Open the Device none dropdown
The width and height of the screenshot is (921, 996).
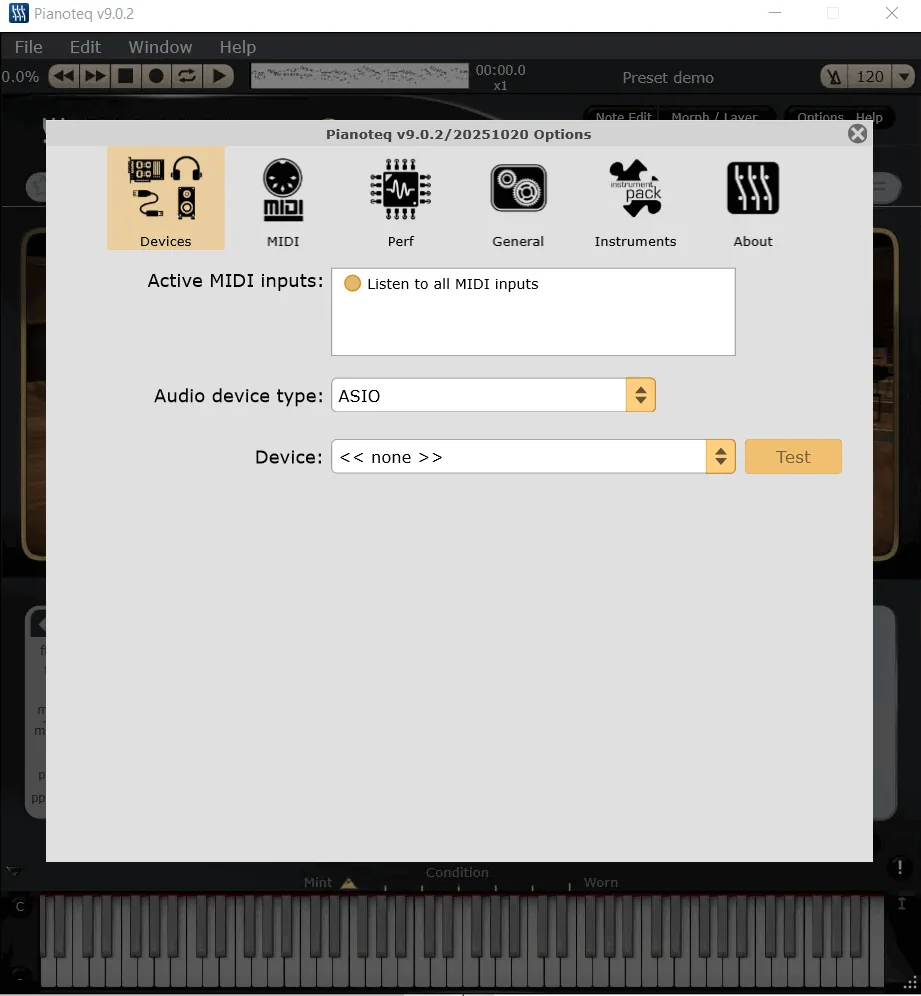(x=534, y=456)
